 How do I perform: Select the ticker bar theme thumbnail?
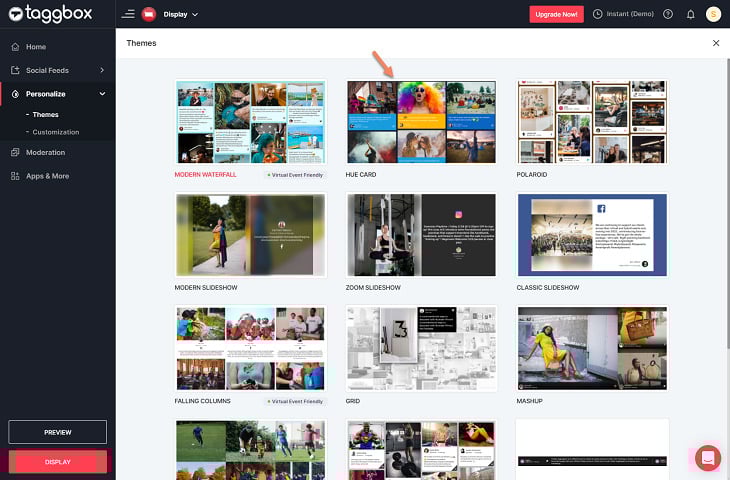click(x=592, y=449)
